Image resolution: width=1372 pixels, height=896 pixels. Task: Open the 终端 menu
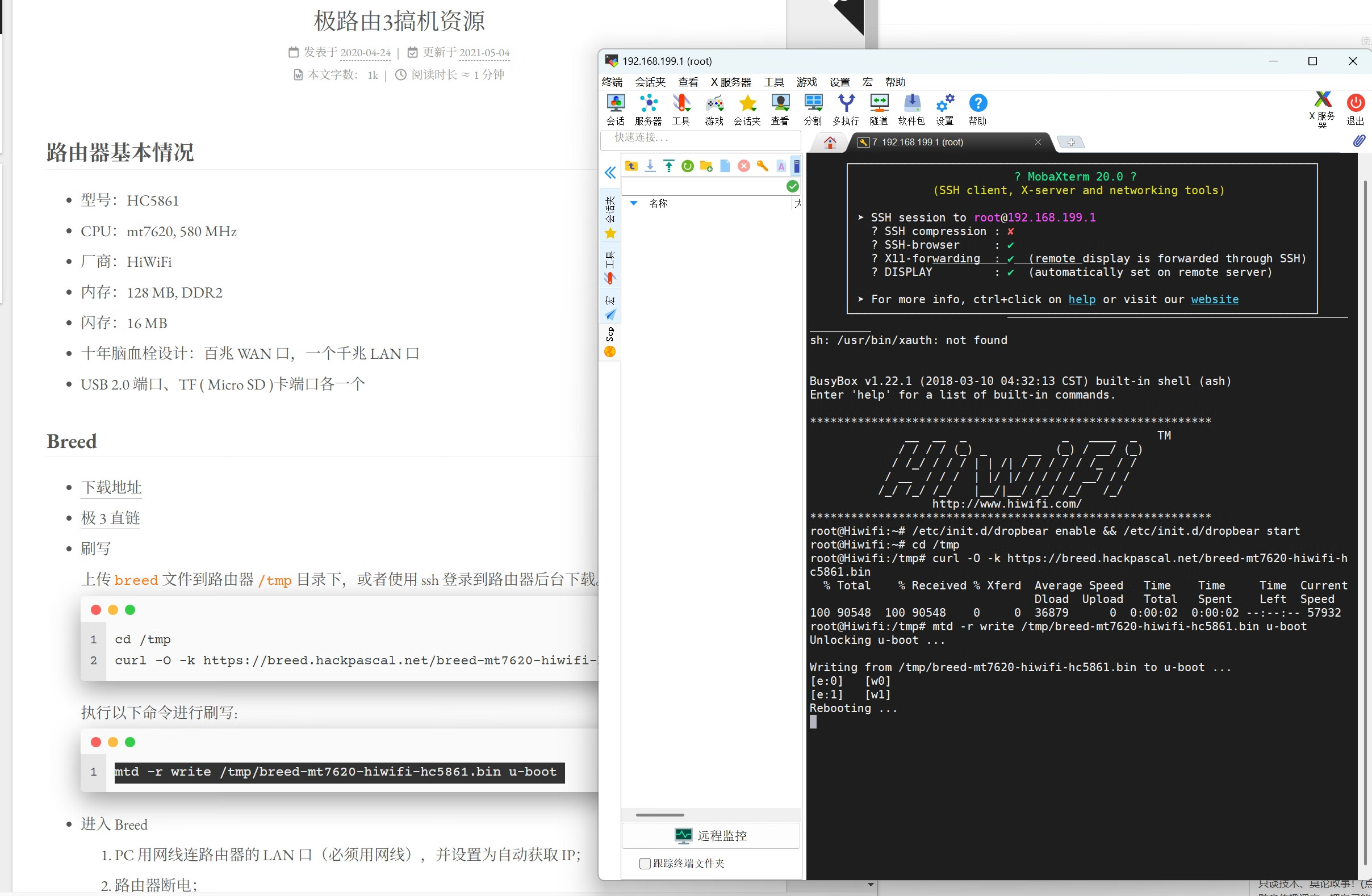(x=612, y=82)
